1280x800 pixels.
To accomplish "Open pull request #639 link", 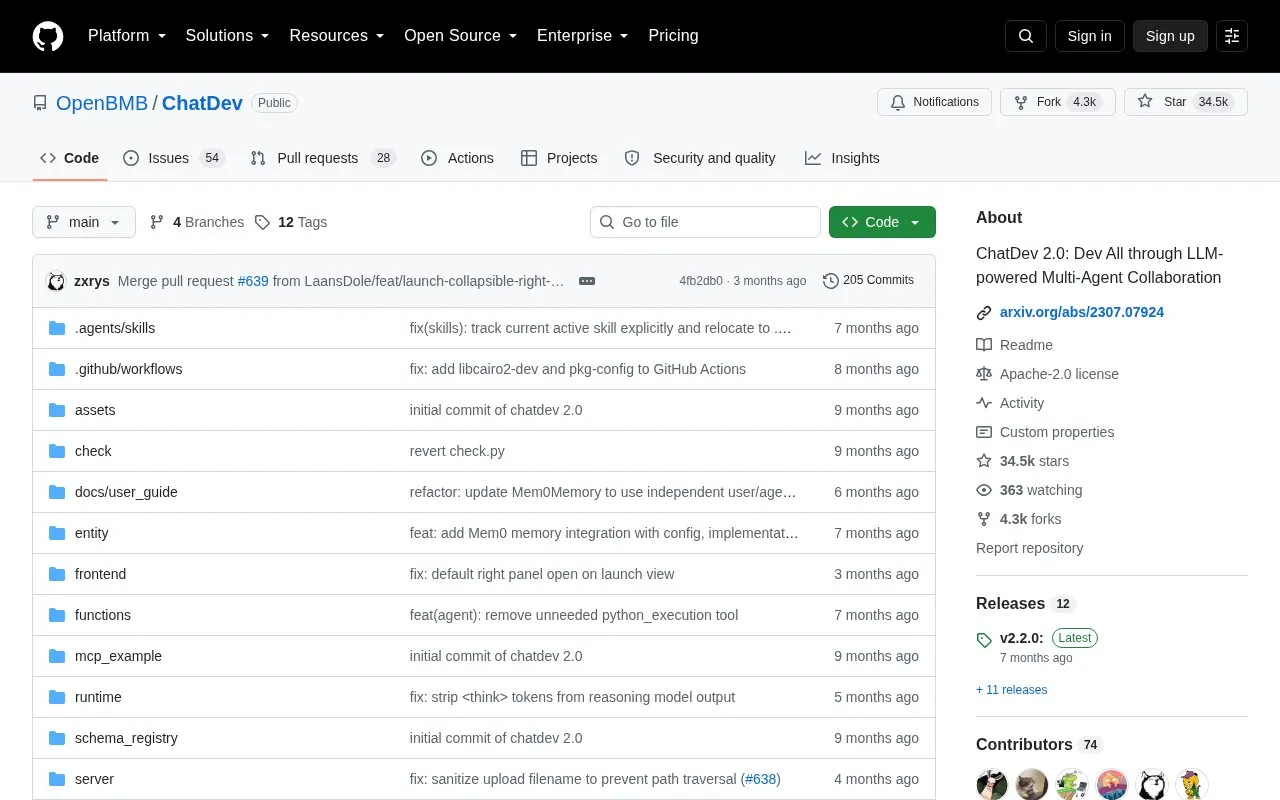I will (253, 281).
